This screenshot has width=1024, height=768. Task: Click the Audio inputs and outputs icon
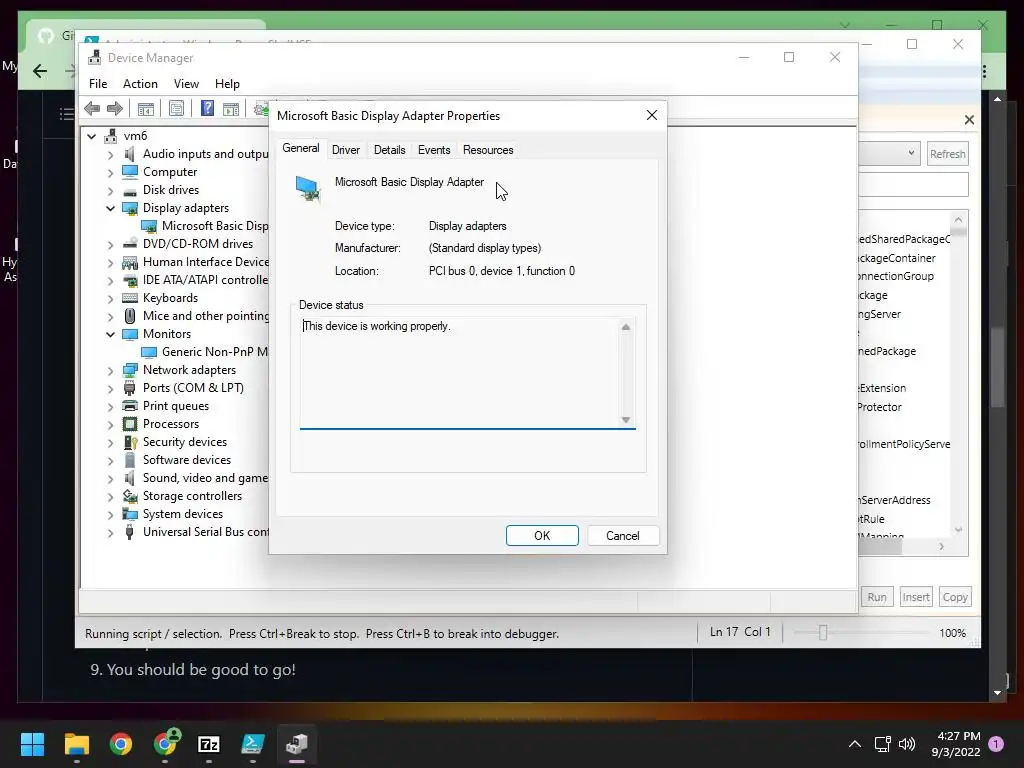pos(130,154)
